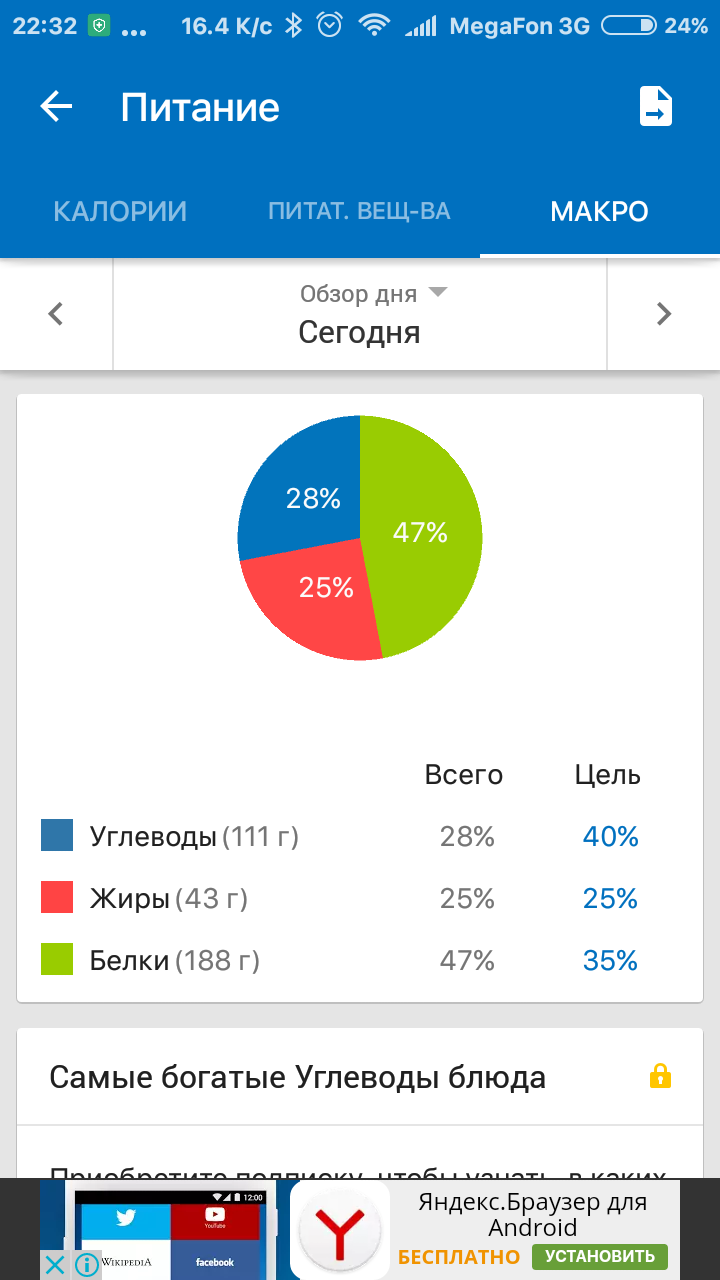Switch to the ПИТАТ. ВЕЩ-ВА tab
Image resolution: width=720 pixels, height=1280 pixels.
coord(359,212)
